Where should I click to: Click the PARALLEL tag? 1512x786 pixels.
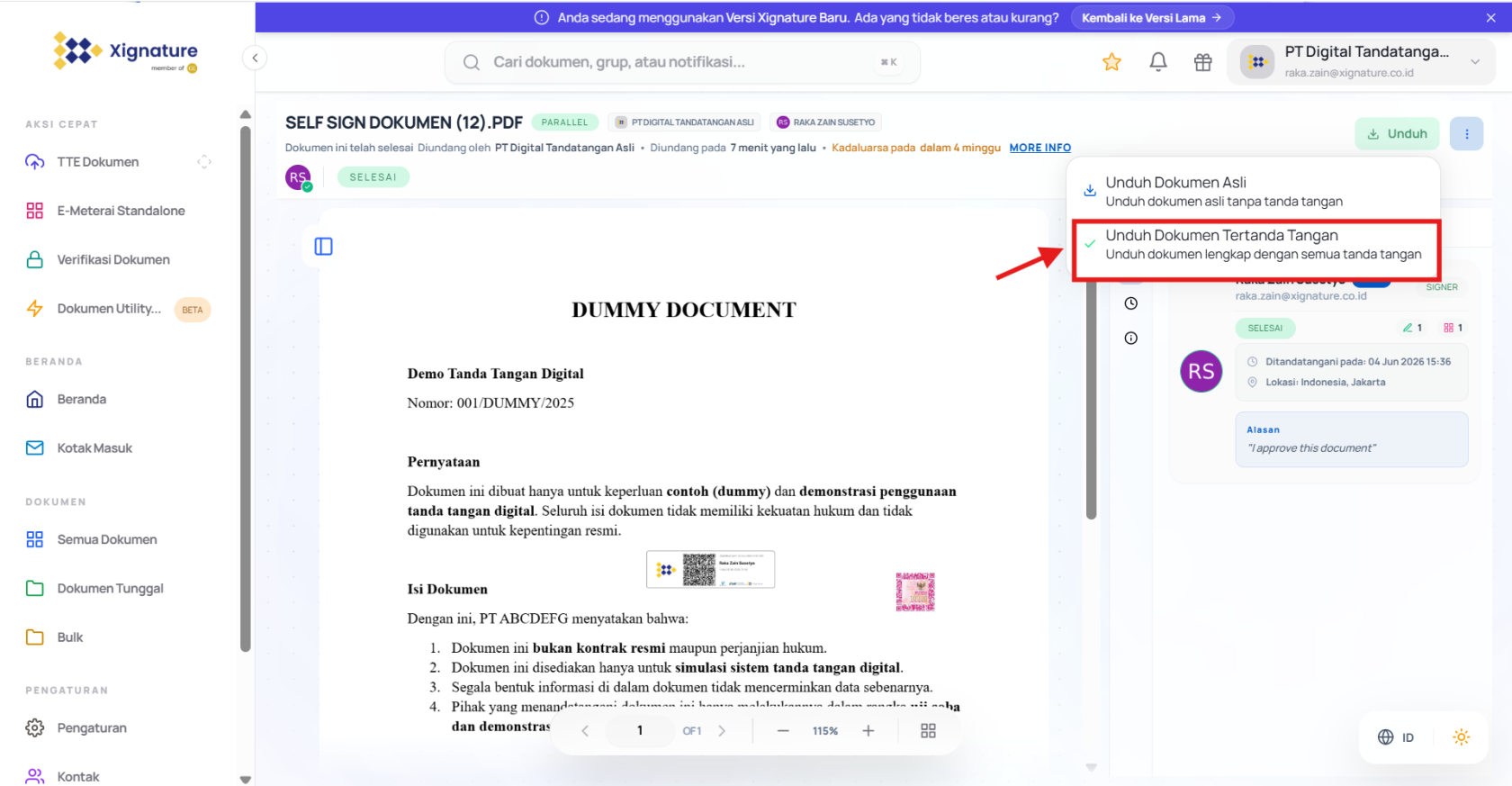(564, 122)
